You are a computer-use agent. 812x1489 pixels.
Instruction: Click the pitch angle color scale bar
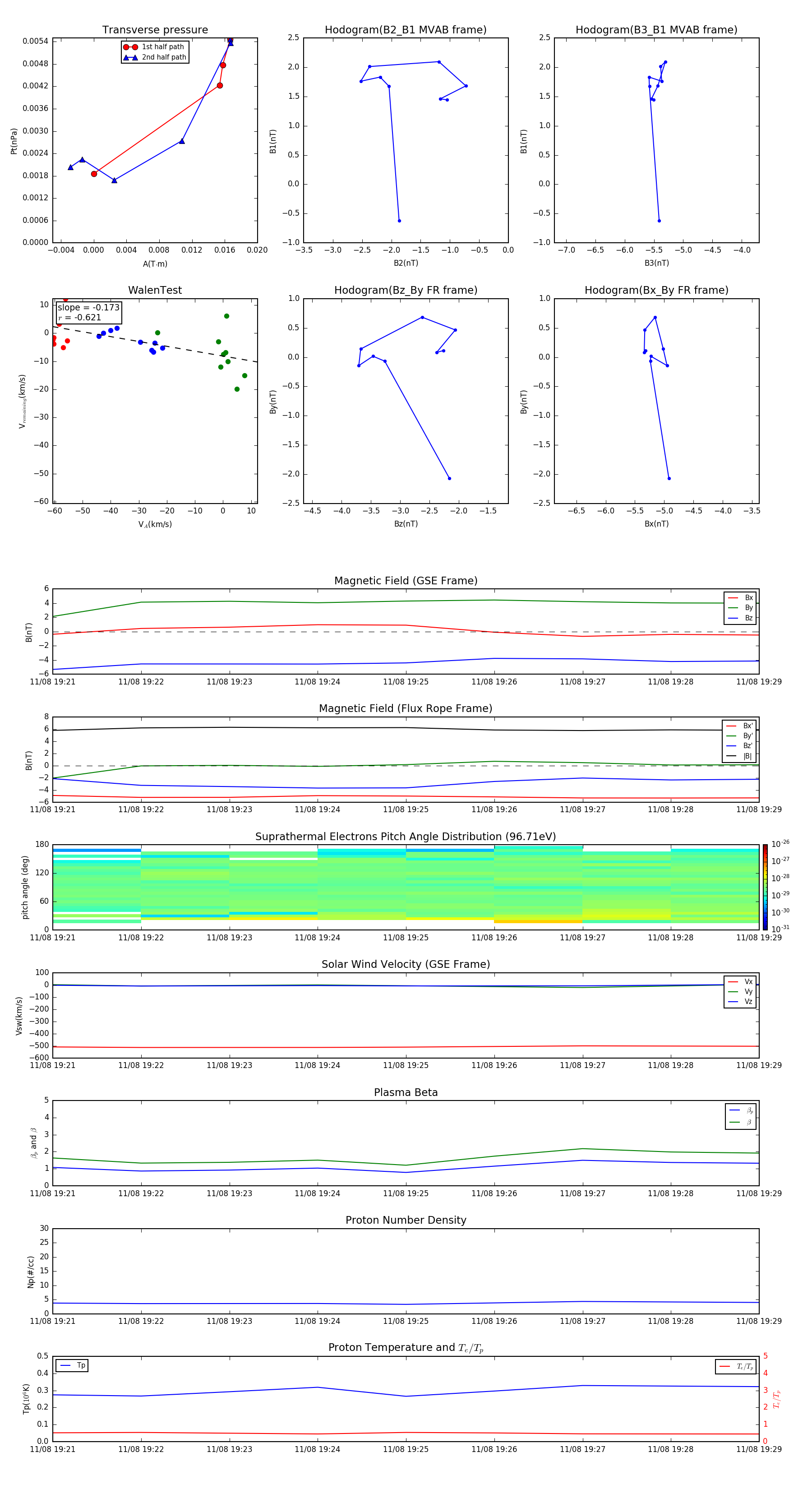pos(765,887)
